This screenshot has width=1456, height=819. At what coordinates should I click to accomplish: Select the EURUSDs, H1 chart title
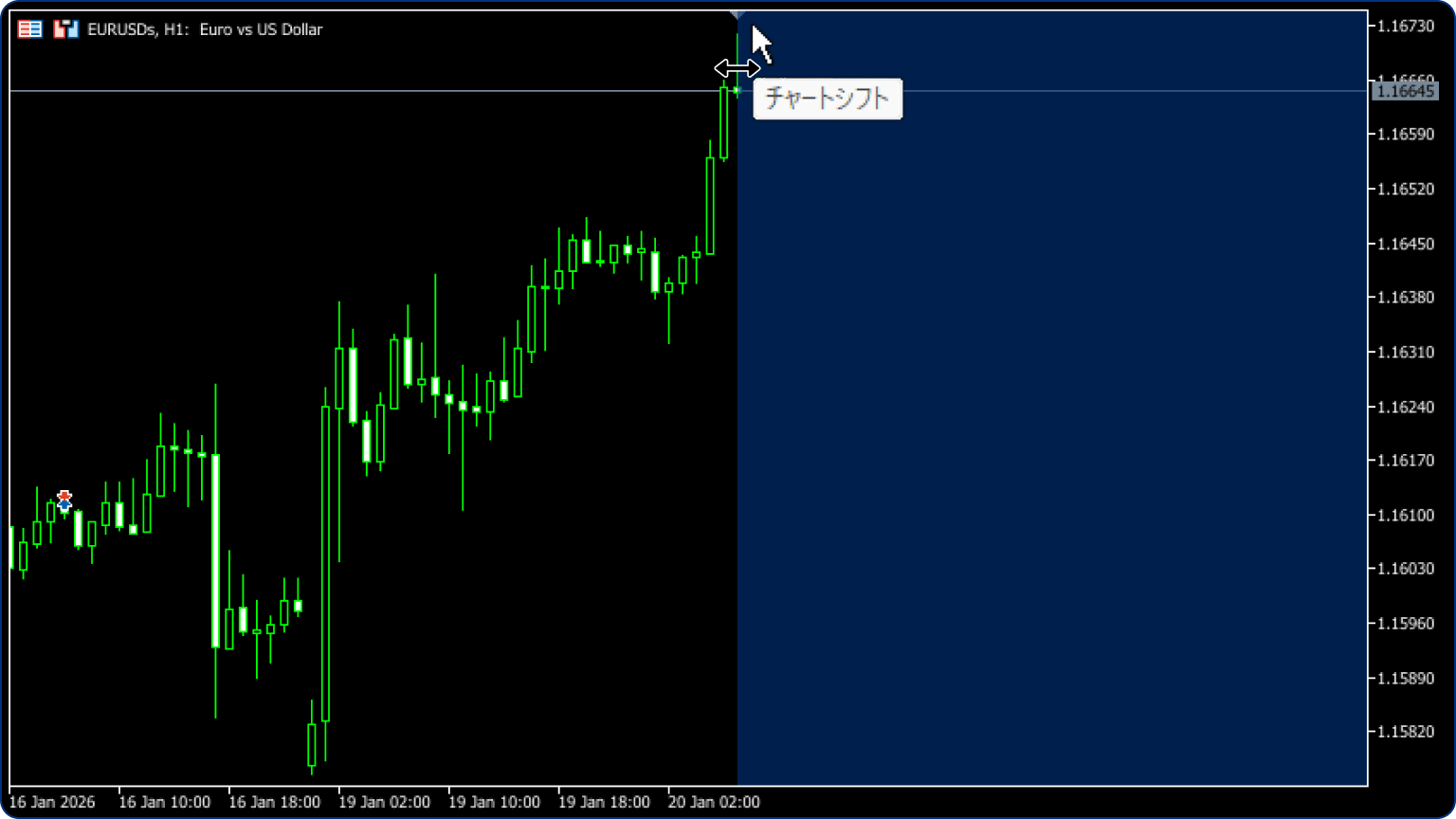(x=205, y=29)
